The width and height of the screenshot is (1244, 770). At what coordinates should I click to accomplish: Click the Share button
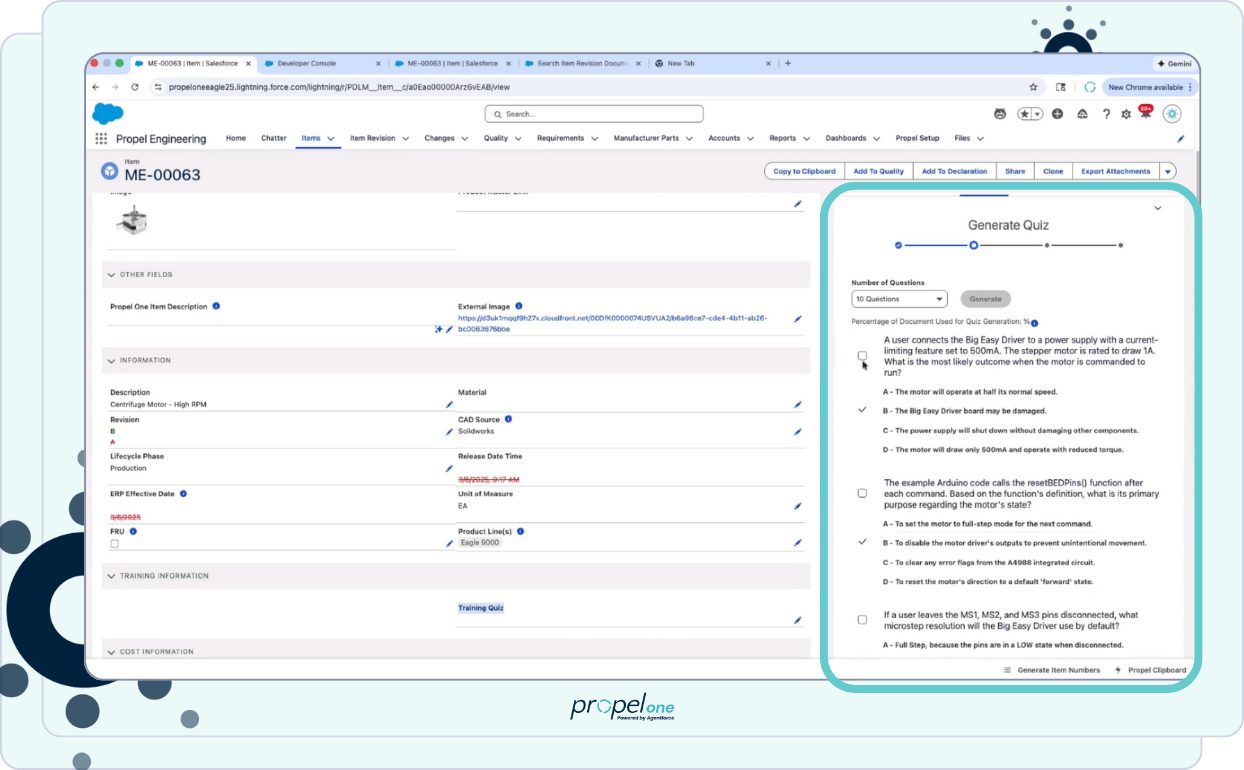click(1015, 171)
